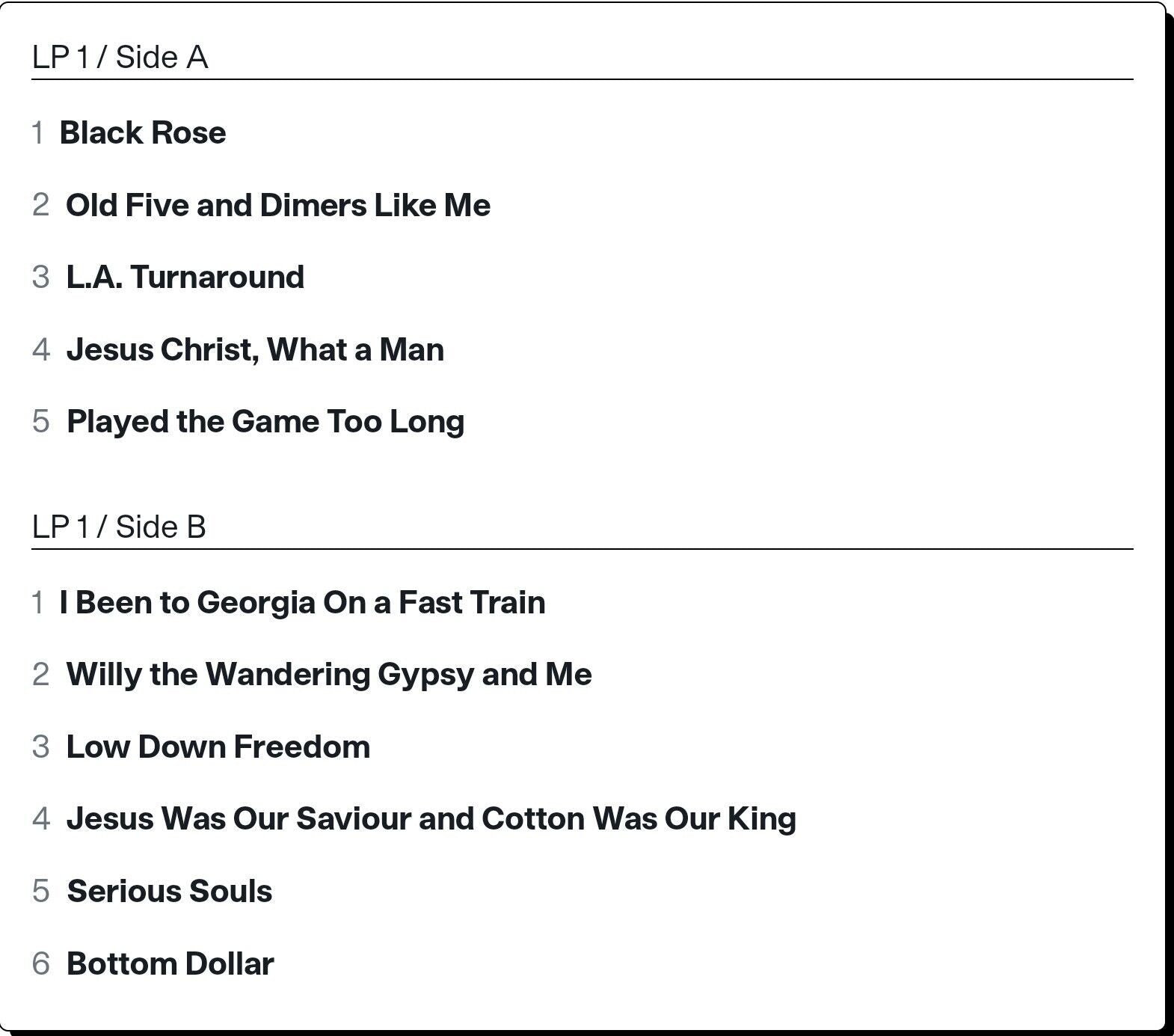Click track number 5 beside Serious Souls
The height and width of the screenshot is (1036, 1174).
click(40, 892)
